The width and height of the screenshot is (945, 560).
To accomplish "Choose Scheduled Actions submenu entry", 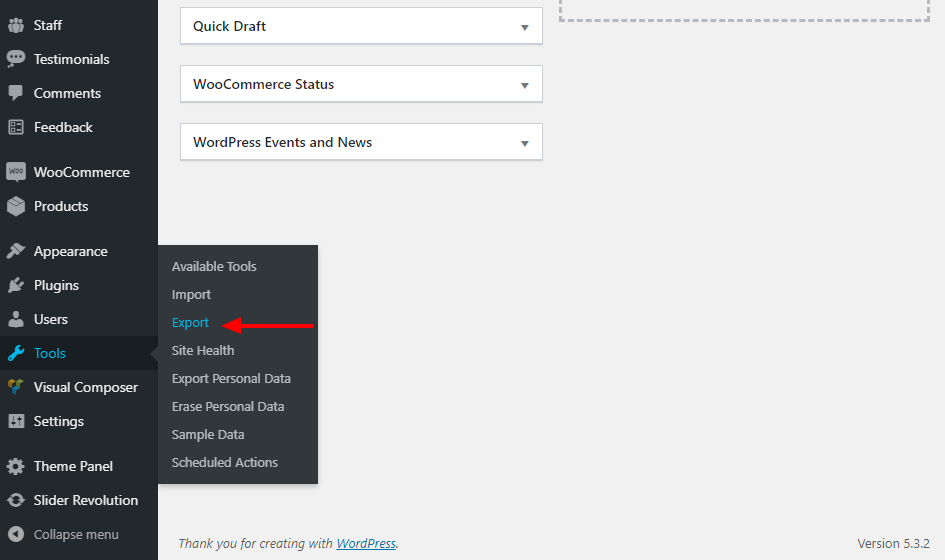I will [224, 462].
